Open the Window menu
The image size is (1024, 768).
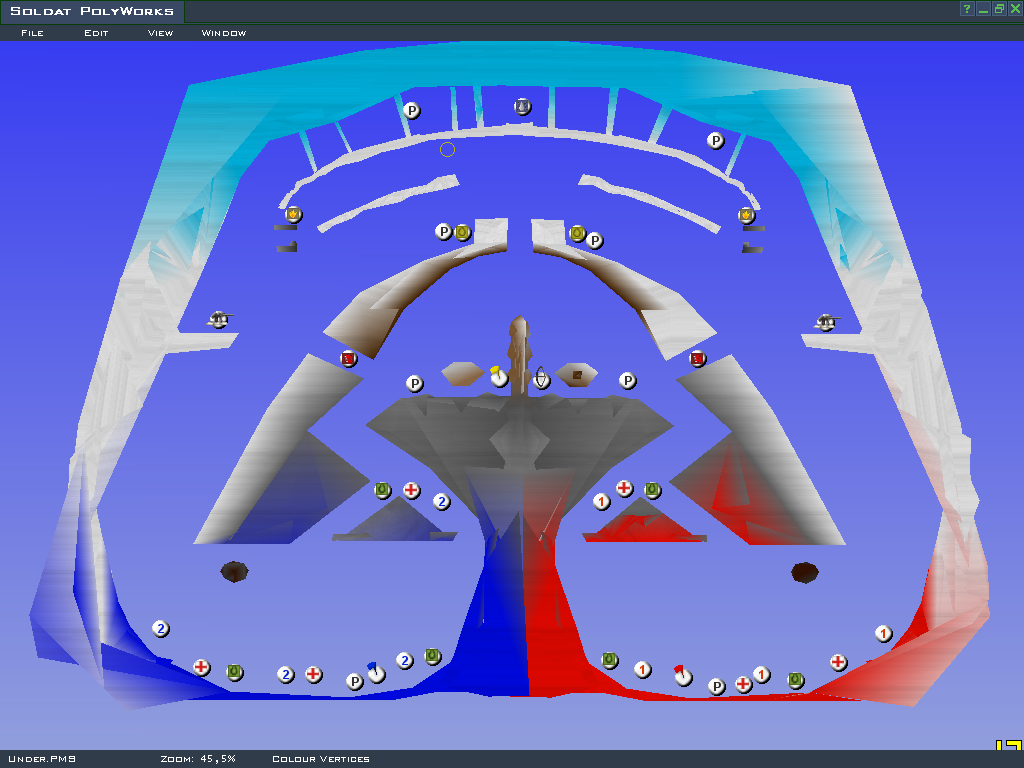coord(224,33)
